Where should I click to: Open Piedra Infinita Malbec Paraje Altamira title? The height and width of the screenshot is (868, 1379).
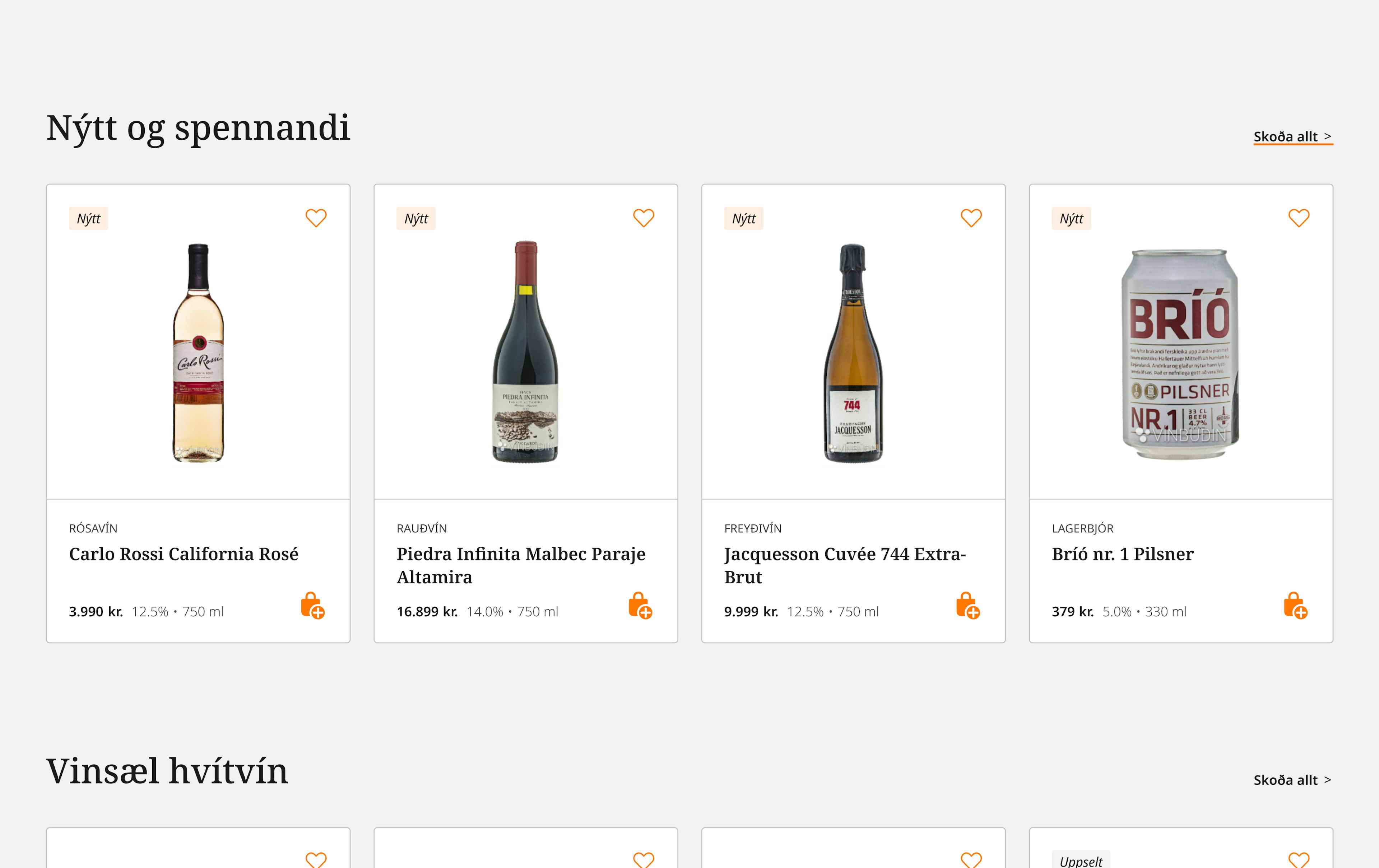click(521, 565)
